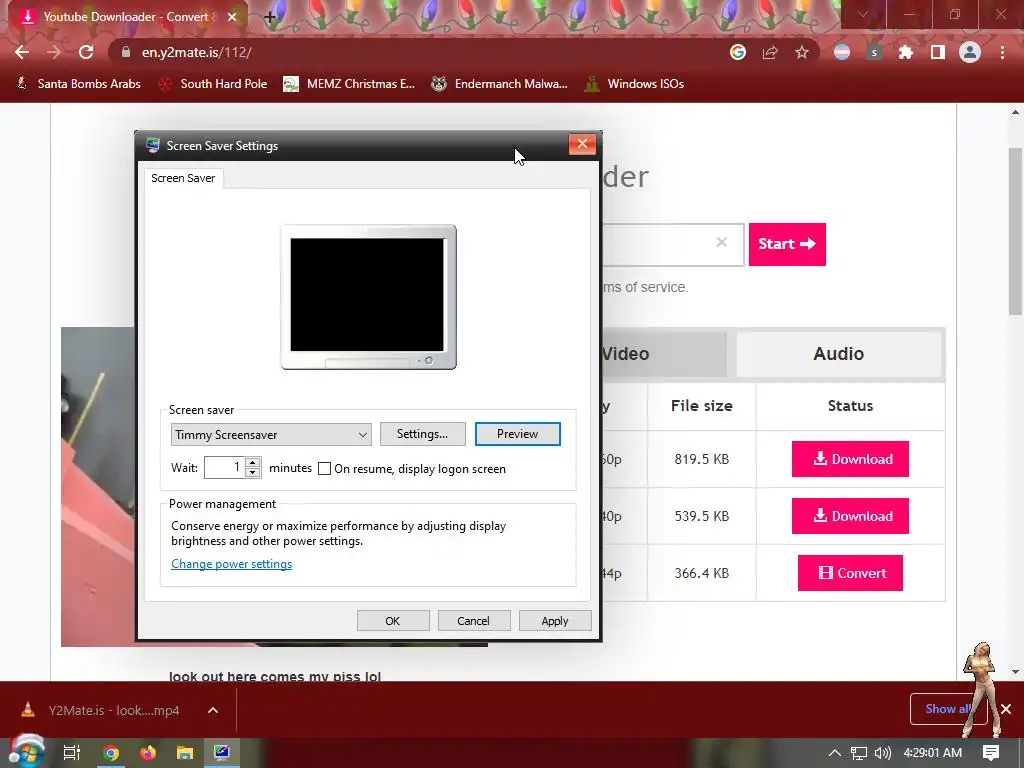Decrease wait minutes with down arrow
The height and width of the screenshot is (768, 1024).
pos(253,473)
